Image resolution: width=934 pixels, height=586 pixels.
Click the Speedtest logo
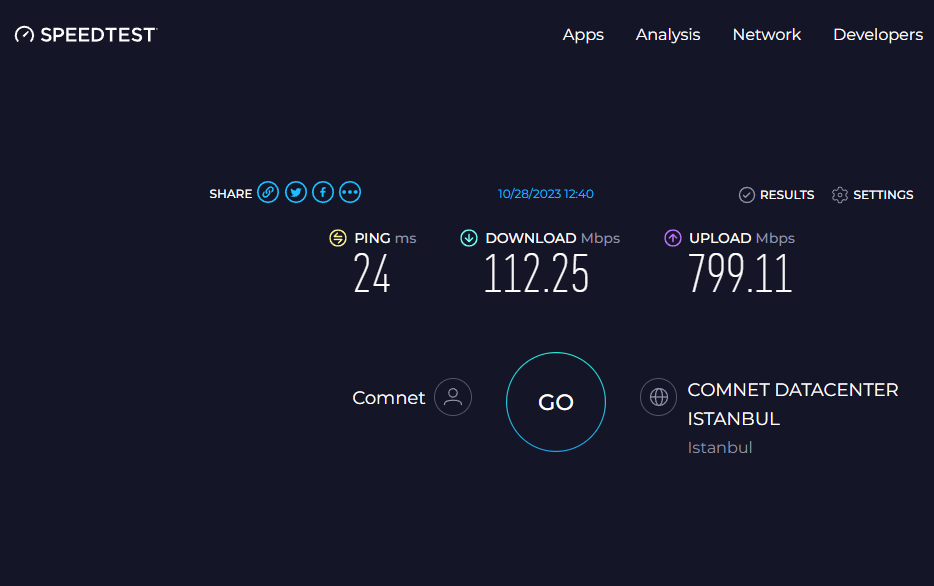86,35
